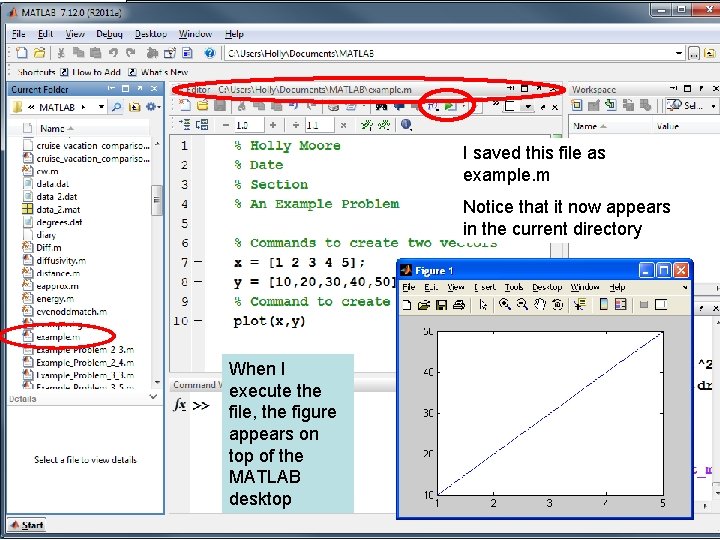Screen dimensions: 720x540
Task: Open the File menu in MATLAB
Action: [x=18, y=34]
